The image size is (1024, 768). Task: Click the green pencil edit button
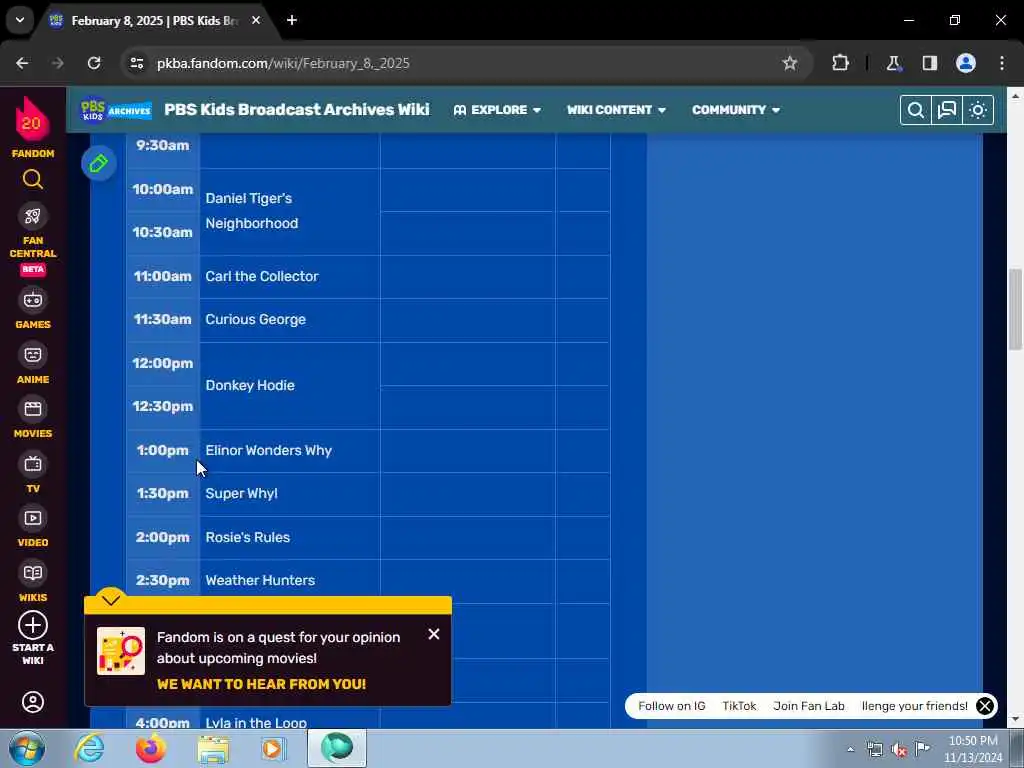click(x=99, y=163)
